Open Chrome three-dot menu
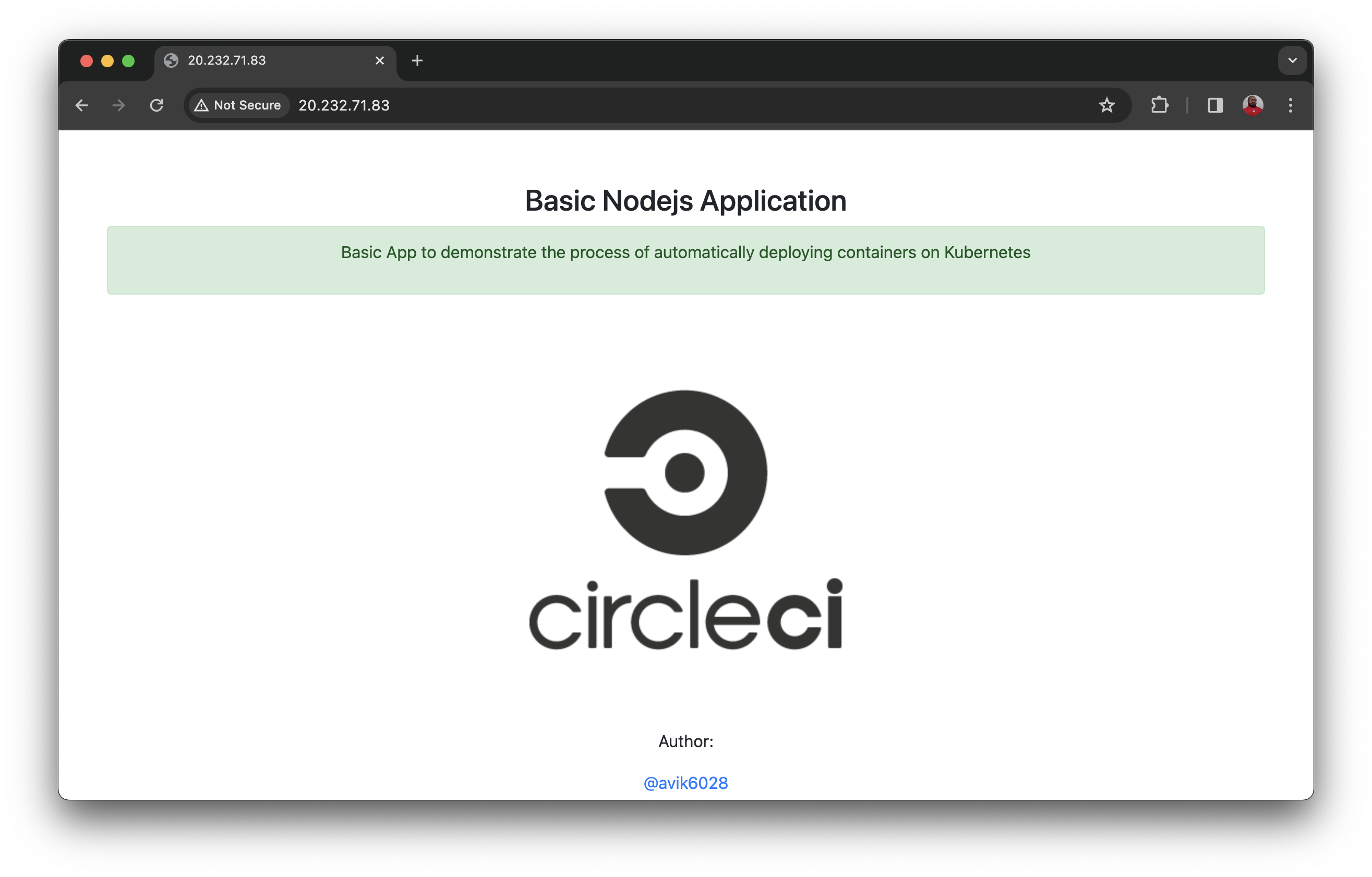Viewport: 1372px width, 877px height. tap(1291, 105)
